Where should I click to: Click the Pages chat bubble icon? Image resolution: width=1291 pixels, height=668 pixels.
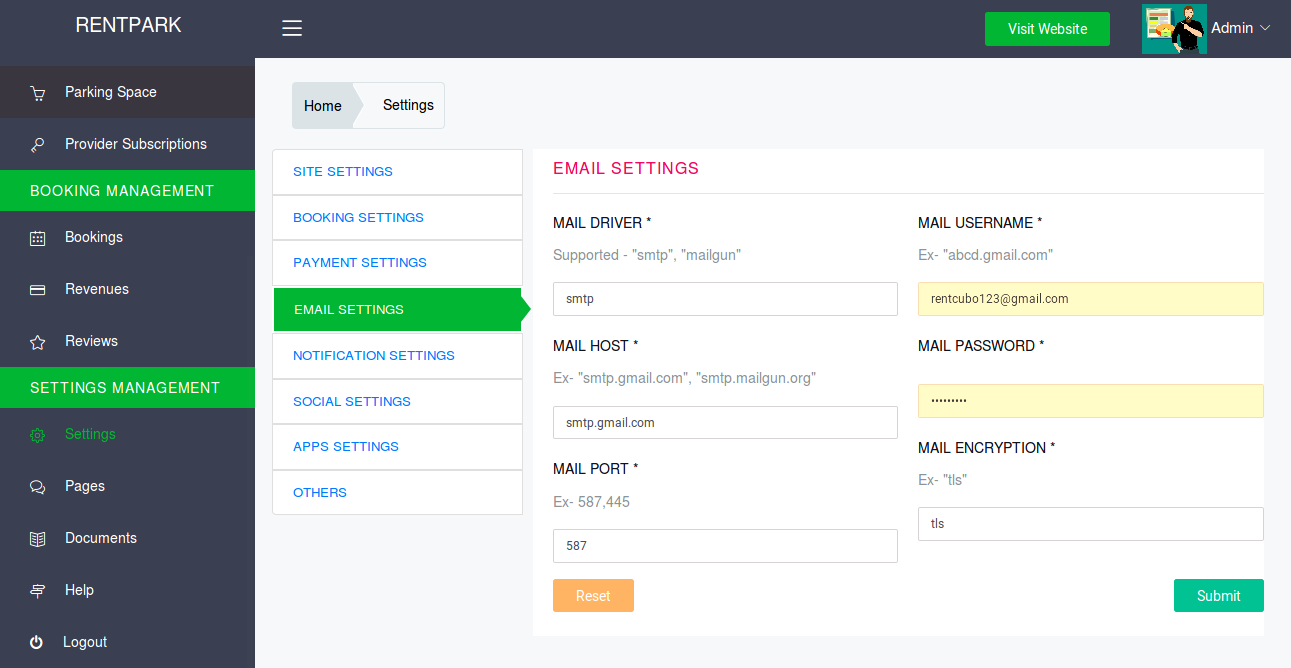(x=38, y=487)
